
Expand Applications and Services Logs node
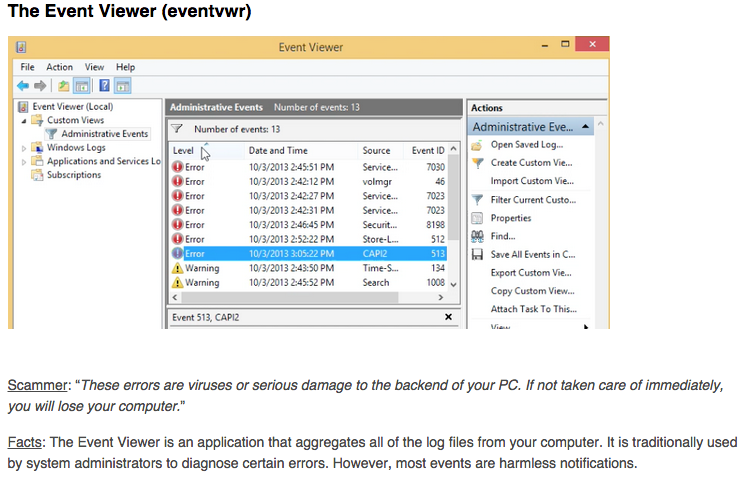[x=24, y=161]
